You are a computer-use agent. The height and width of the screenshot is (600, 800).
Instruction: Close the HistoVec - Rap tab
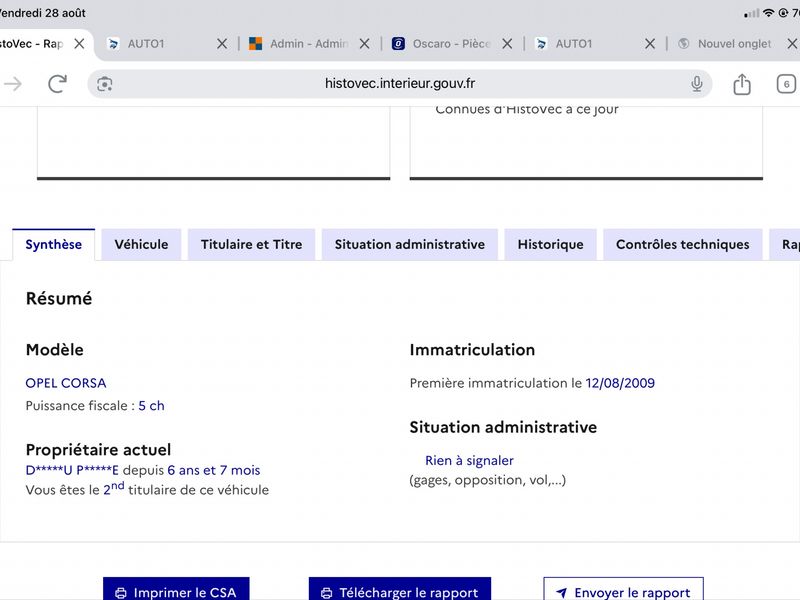coord(79,44)
